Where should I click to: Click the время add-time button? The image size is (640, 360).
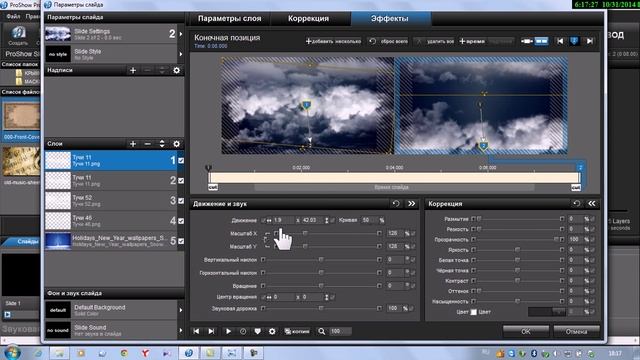[x=472, y=41]
